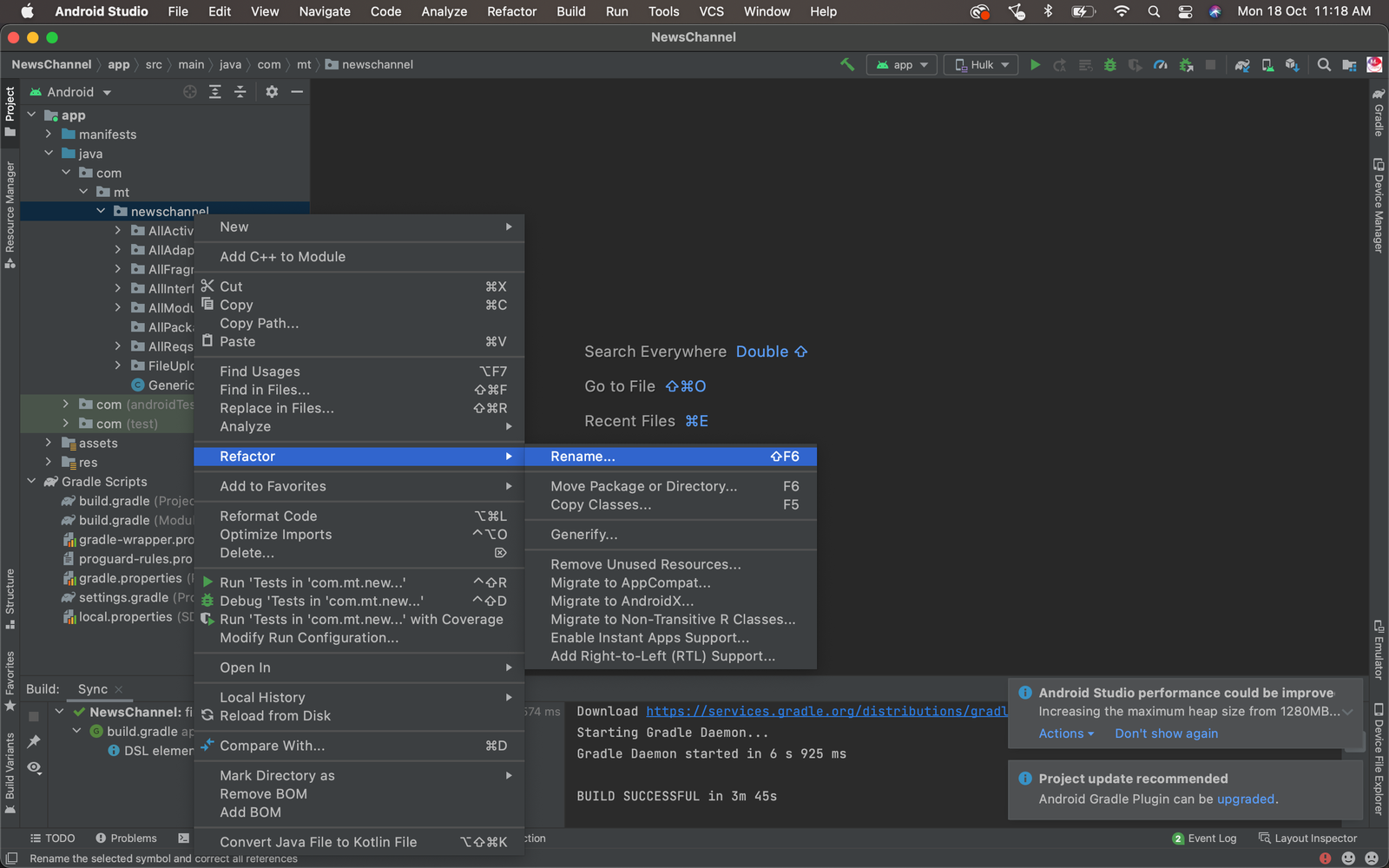Open the AVD Manager icon
Viewport: 1389px width, 868px height.
coord(1267,65)
